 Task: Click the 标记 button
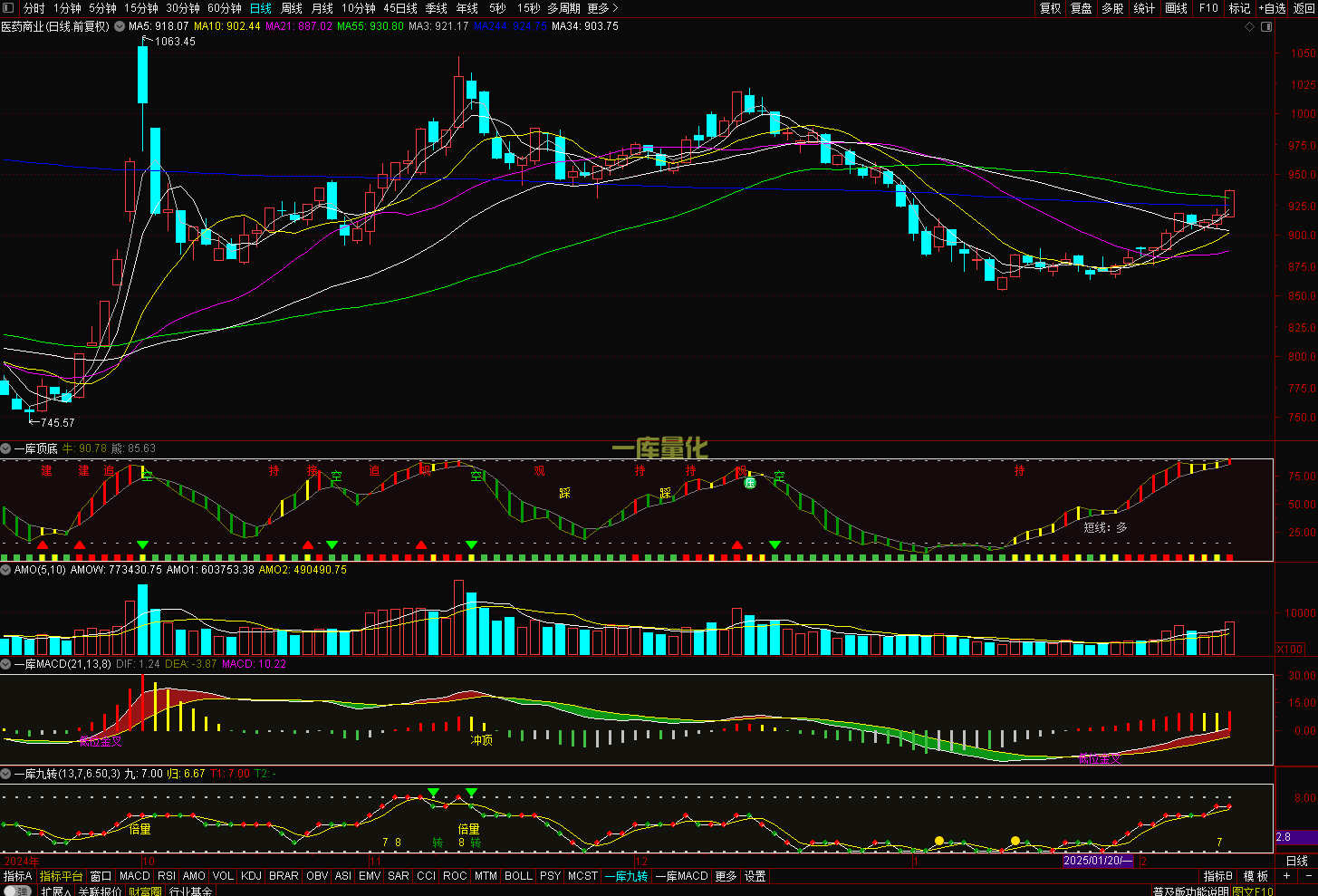[1239, 8]
